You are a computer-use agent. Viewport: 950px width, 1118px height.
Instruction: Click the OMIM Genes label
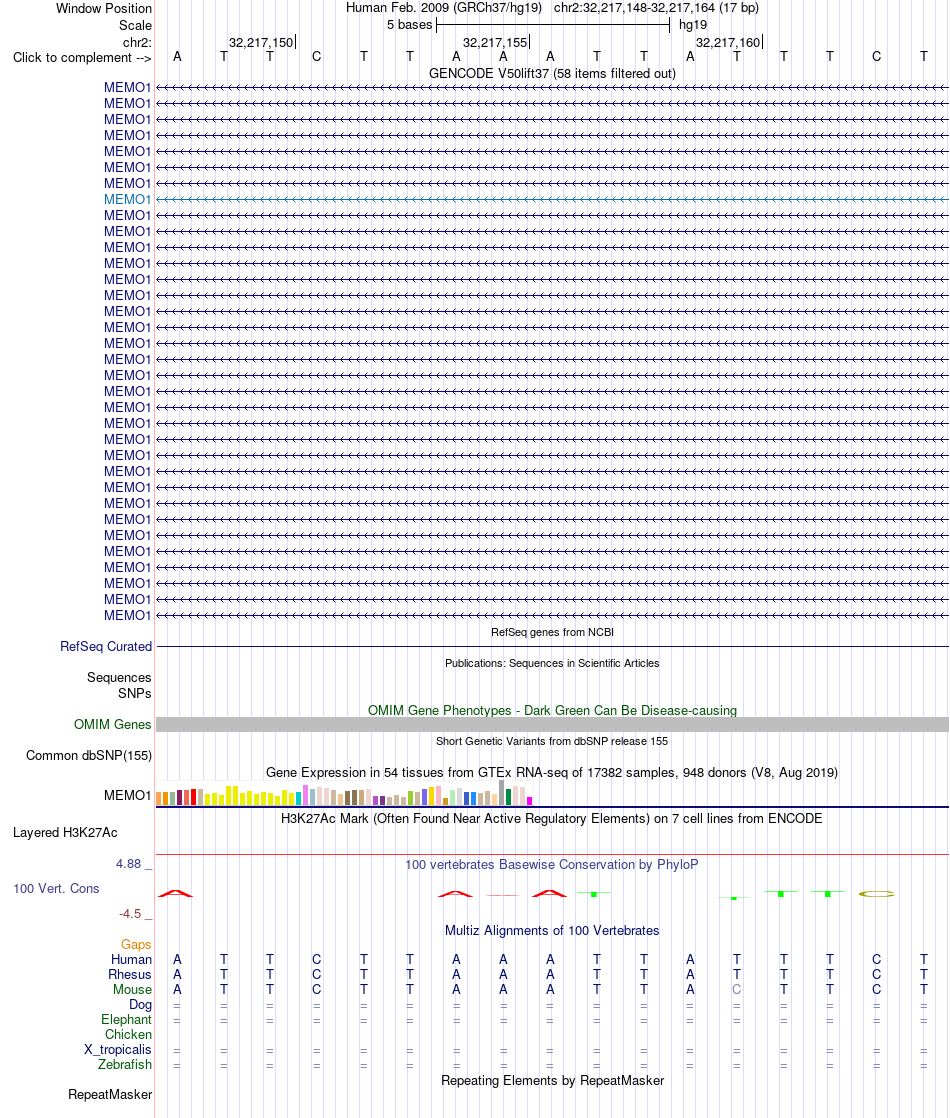point(113,724)
